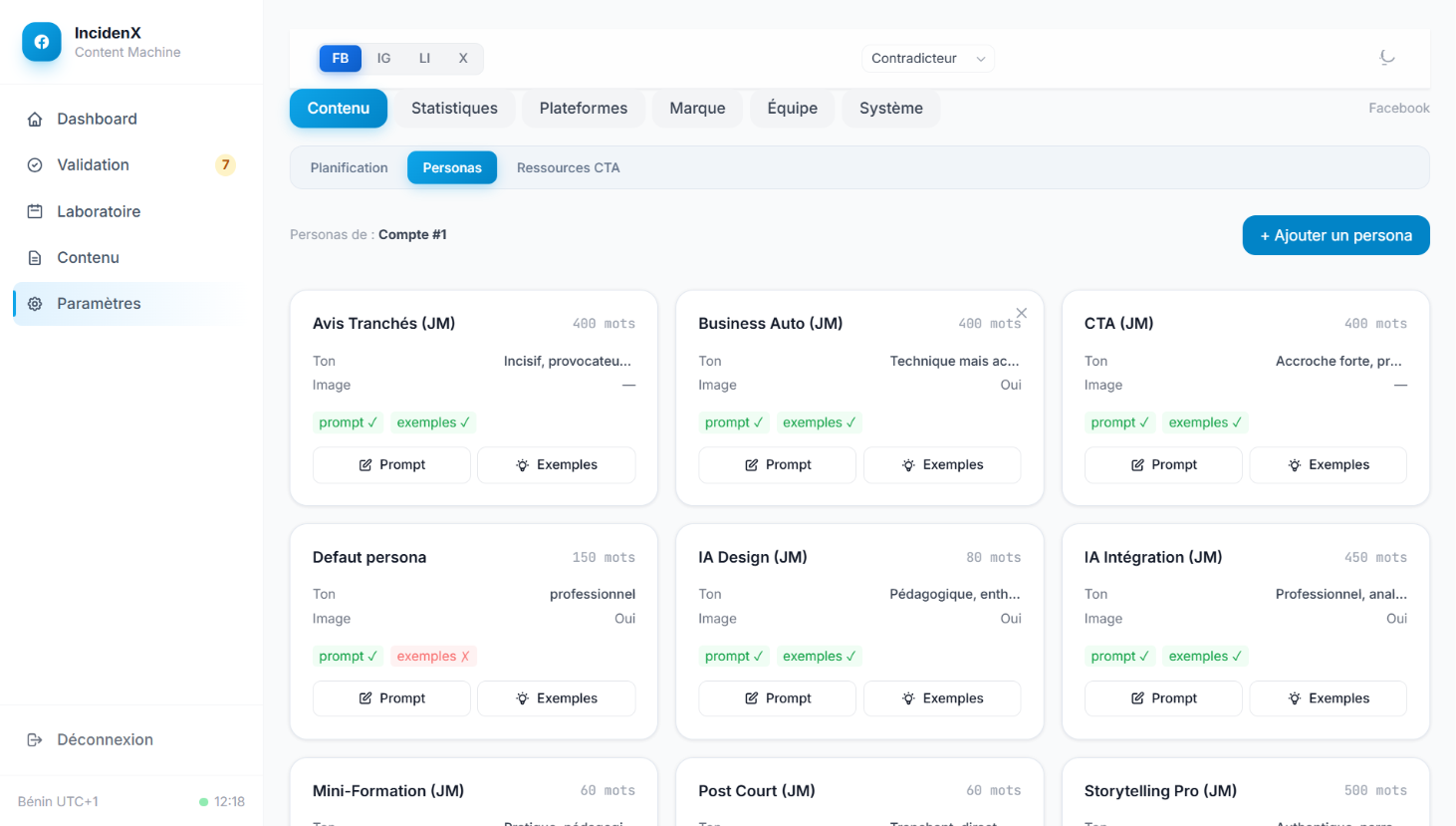Select the 'Avis Tranchés (JM)' card title
The image size is (1456, 826).
click(x=383, y=323)
